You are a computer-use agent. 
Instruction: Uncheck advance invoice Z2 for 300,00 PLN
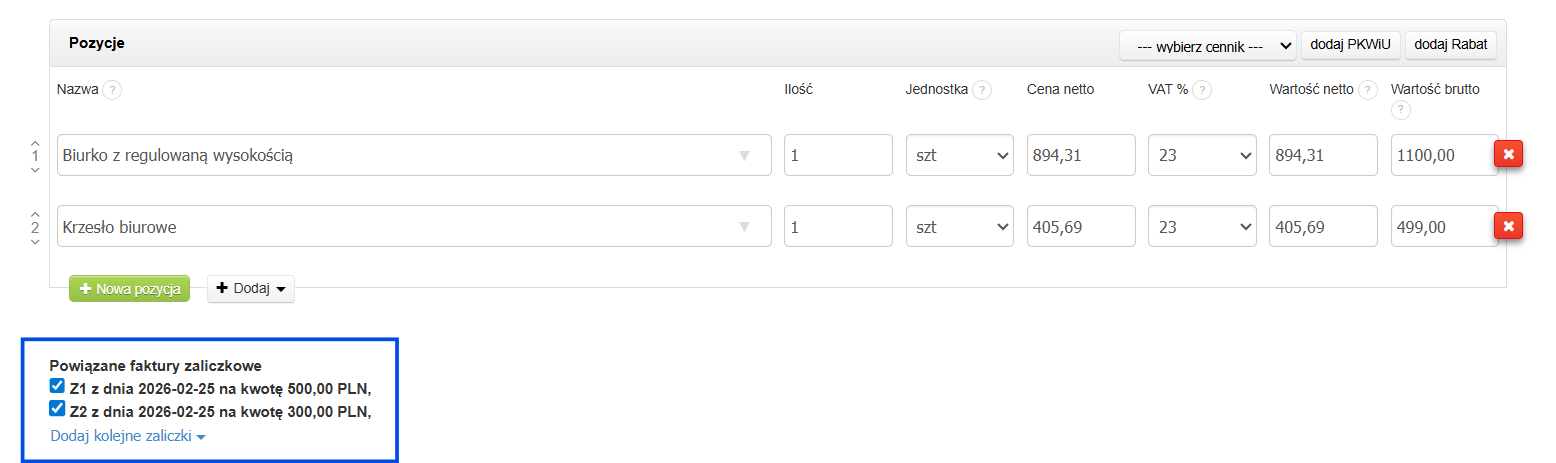click(x=57, y=408)
